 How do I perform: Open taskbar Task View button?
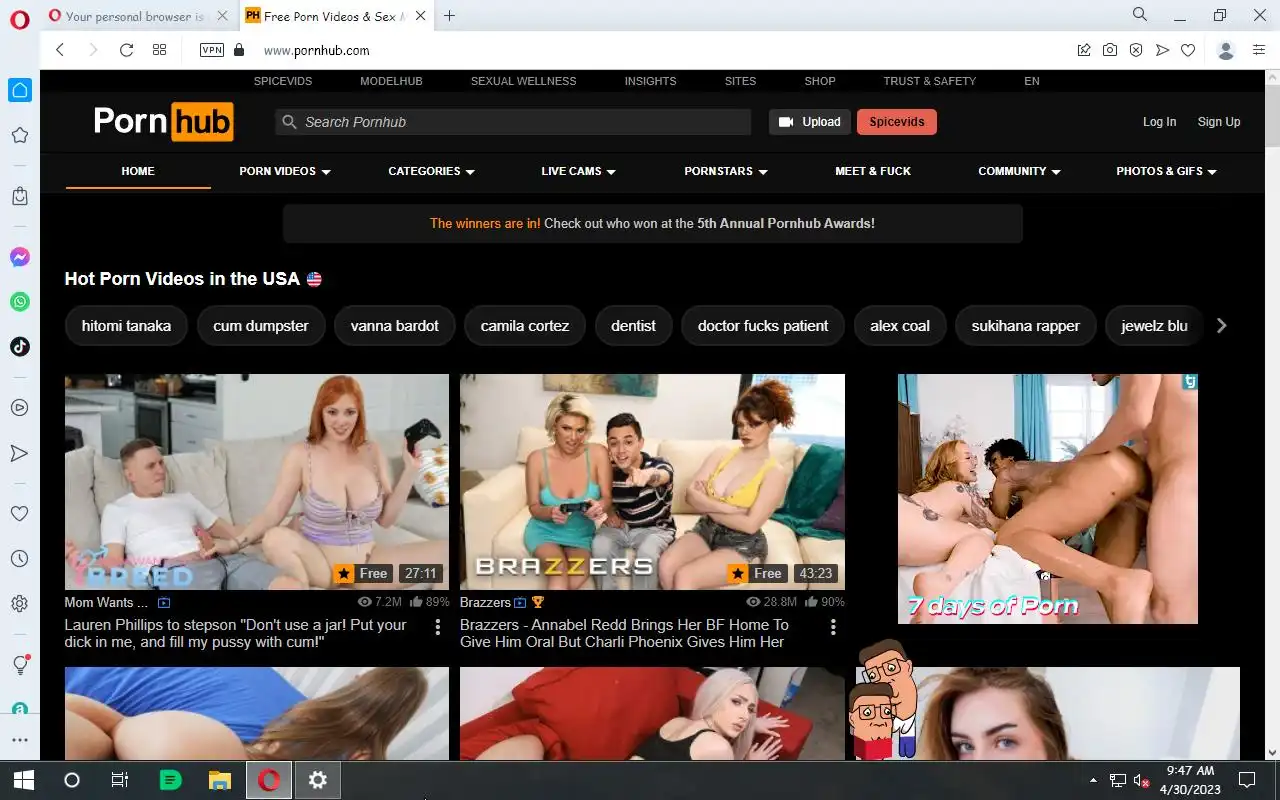pyautogui.click(x=119, y=780)
